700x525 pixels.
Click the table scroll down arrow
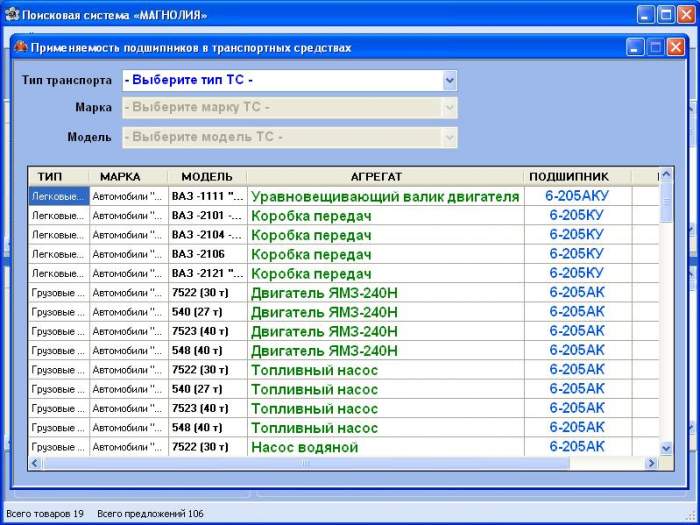coord(666,448)
